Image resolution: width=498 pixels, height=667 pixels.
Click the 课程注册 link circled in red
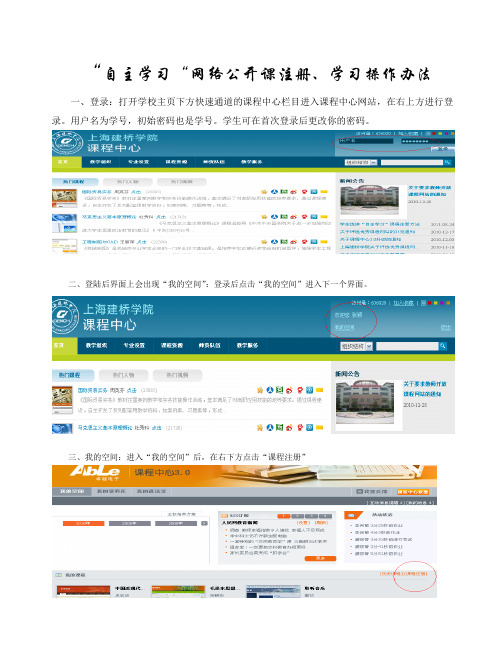point(415,573)
